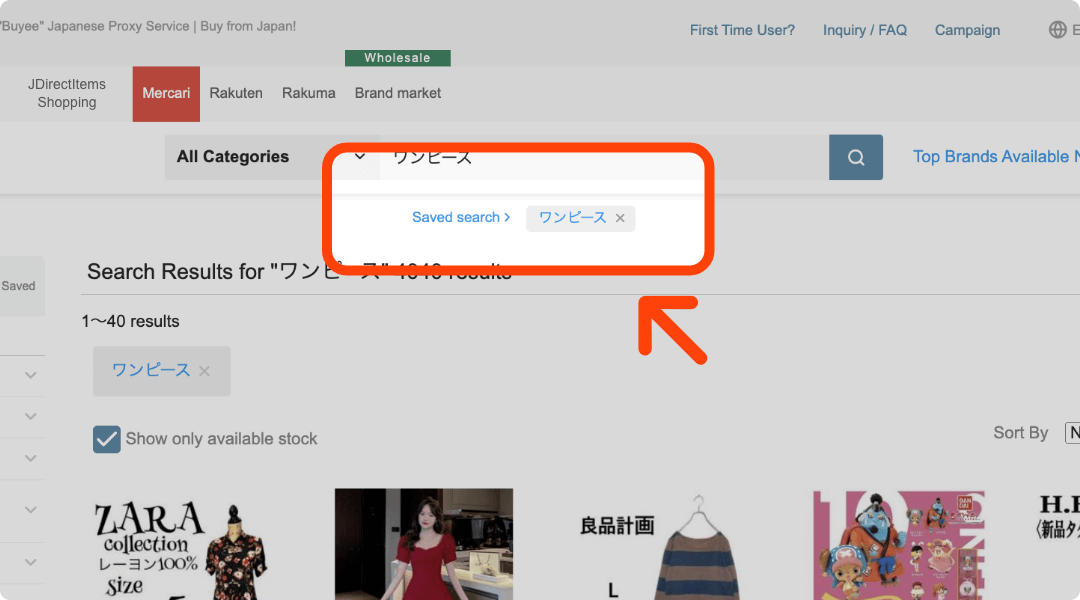Screen dimensions: 1080x600
Task: Open the One Piece figures listing
Action: coord(899,545)
